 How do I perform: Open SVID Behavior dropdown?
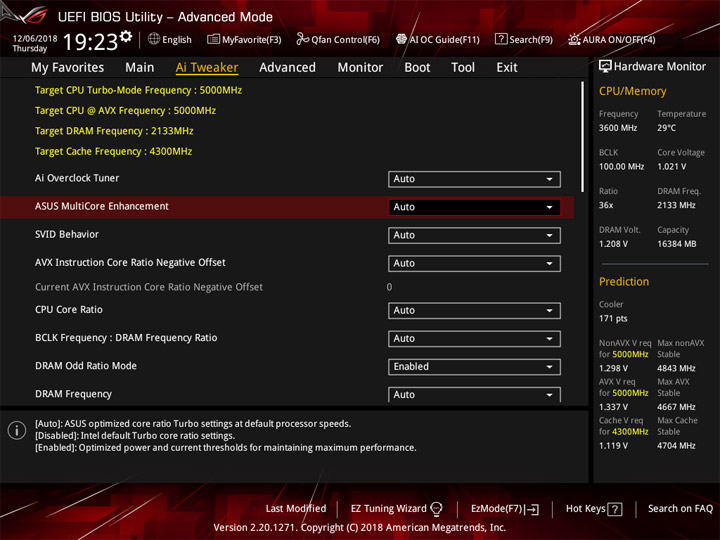474,235
